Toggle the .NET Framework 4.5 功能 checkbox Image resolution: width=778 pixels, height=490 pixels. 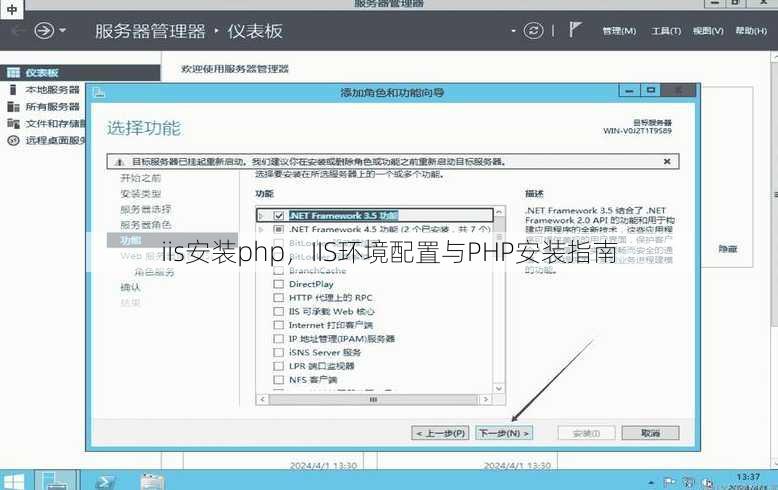point(278,229)
